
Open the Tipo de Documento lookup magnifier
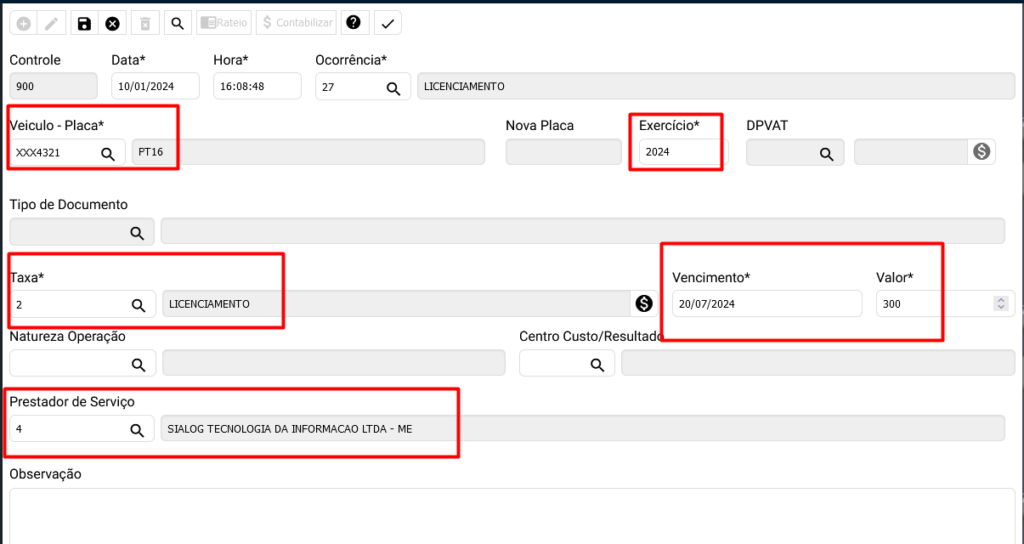coord(137,232)
